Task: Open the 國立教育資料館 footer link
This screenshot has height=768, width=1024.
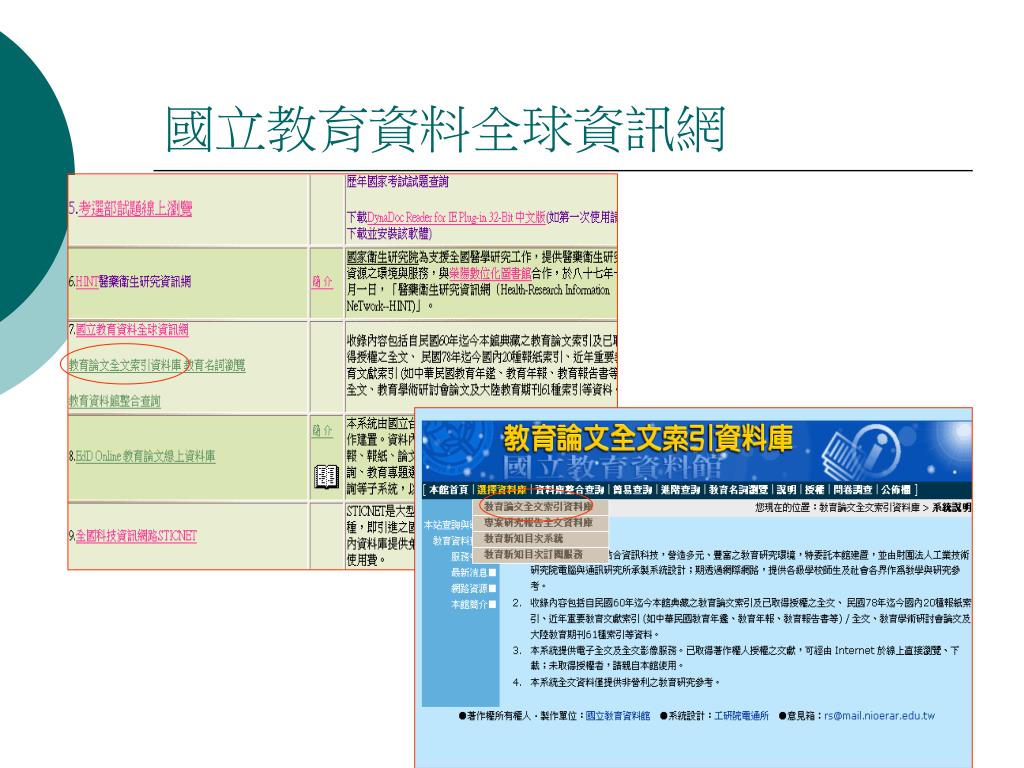Action: pos(618,716)
